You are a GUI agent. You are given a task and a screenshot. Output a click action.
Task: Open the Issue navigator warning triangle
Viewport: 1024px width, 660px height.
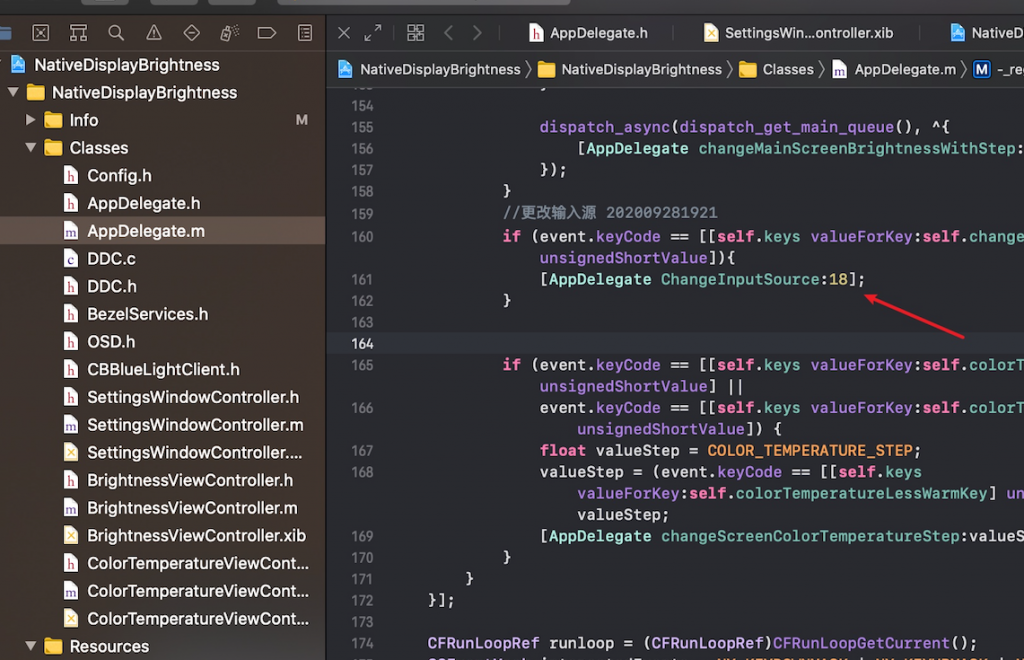click(154, 33)
